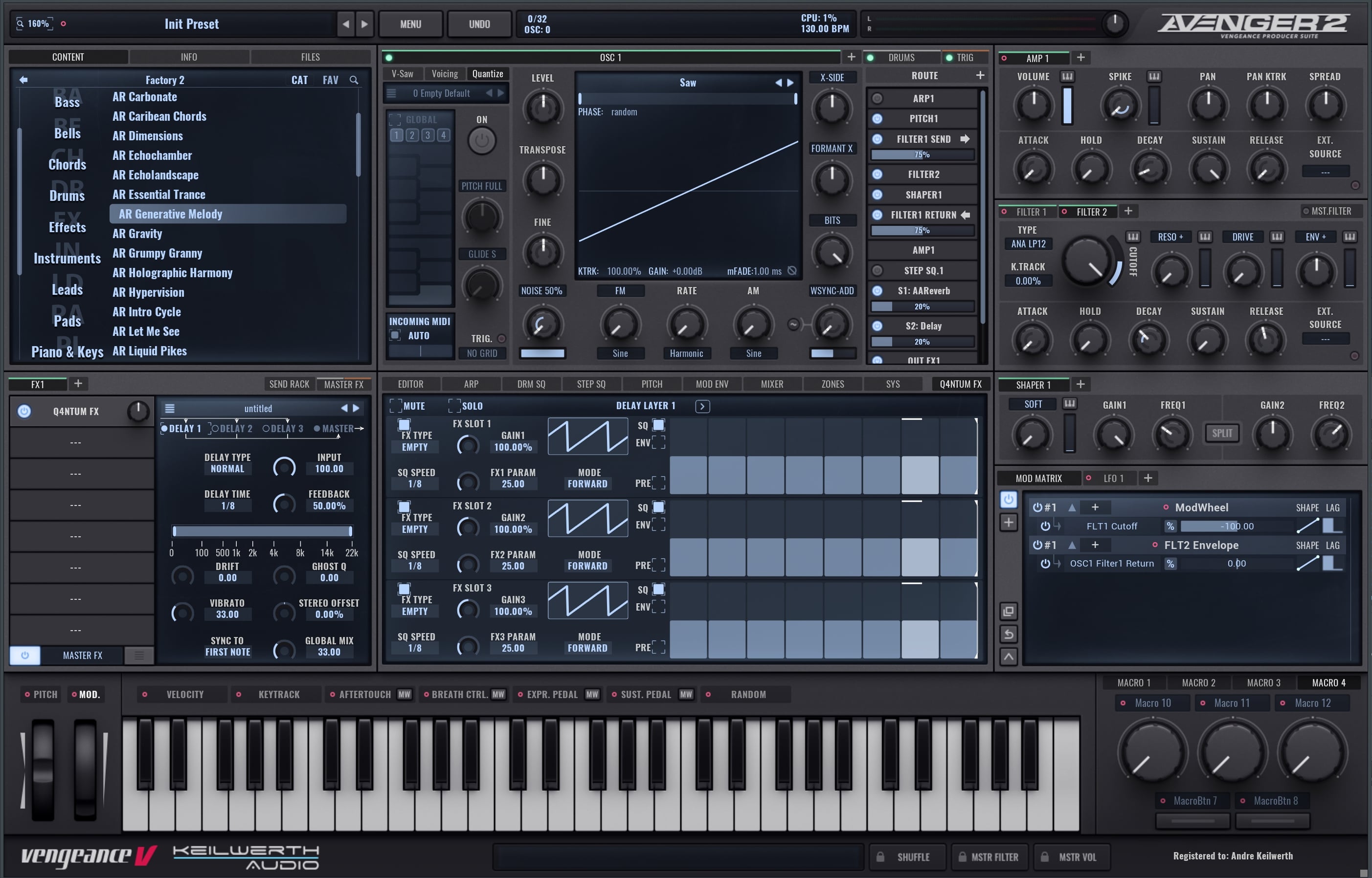
Task: Tick the SOLO checkbox in Delay Layer 1
Action: click(x=454, y=406)
